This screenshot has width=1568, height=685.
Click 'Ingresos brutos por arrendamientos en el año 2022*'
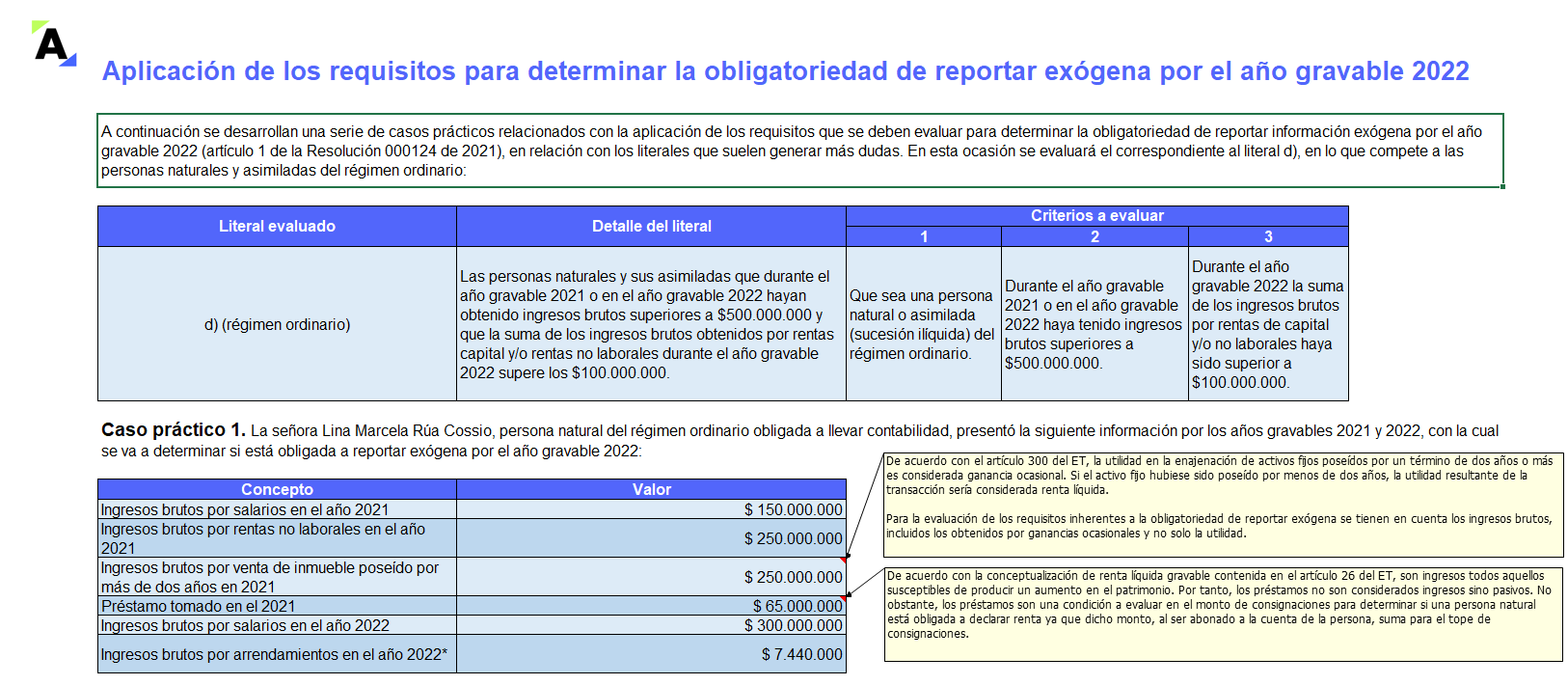tap(277, 654)
